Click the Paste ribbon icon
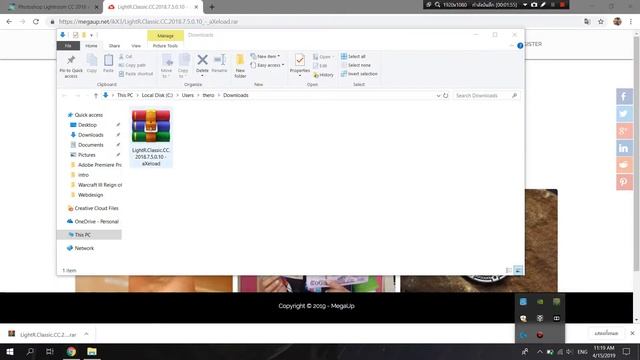640x360 pixels. (x=108, y=64)
